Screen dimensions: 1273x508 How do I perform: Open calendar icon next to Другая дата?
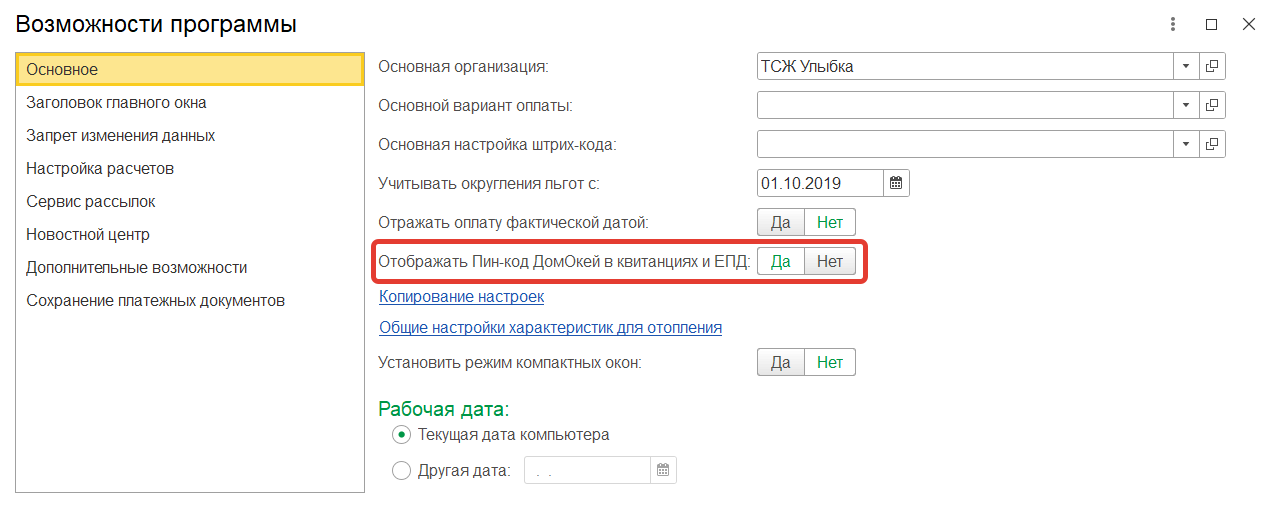tap(663, 470)
